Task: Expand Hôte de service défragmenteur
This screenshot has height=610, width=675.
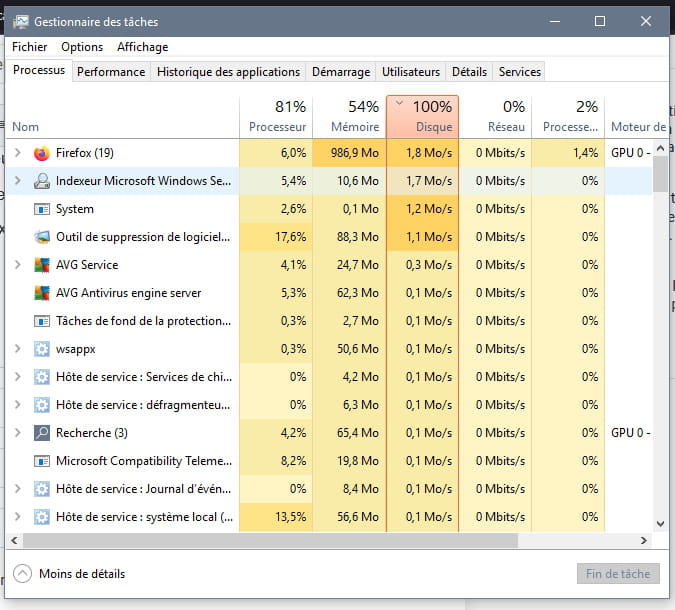Action: tap(17, 404)
